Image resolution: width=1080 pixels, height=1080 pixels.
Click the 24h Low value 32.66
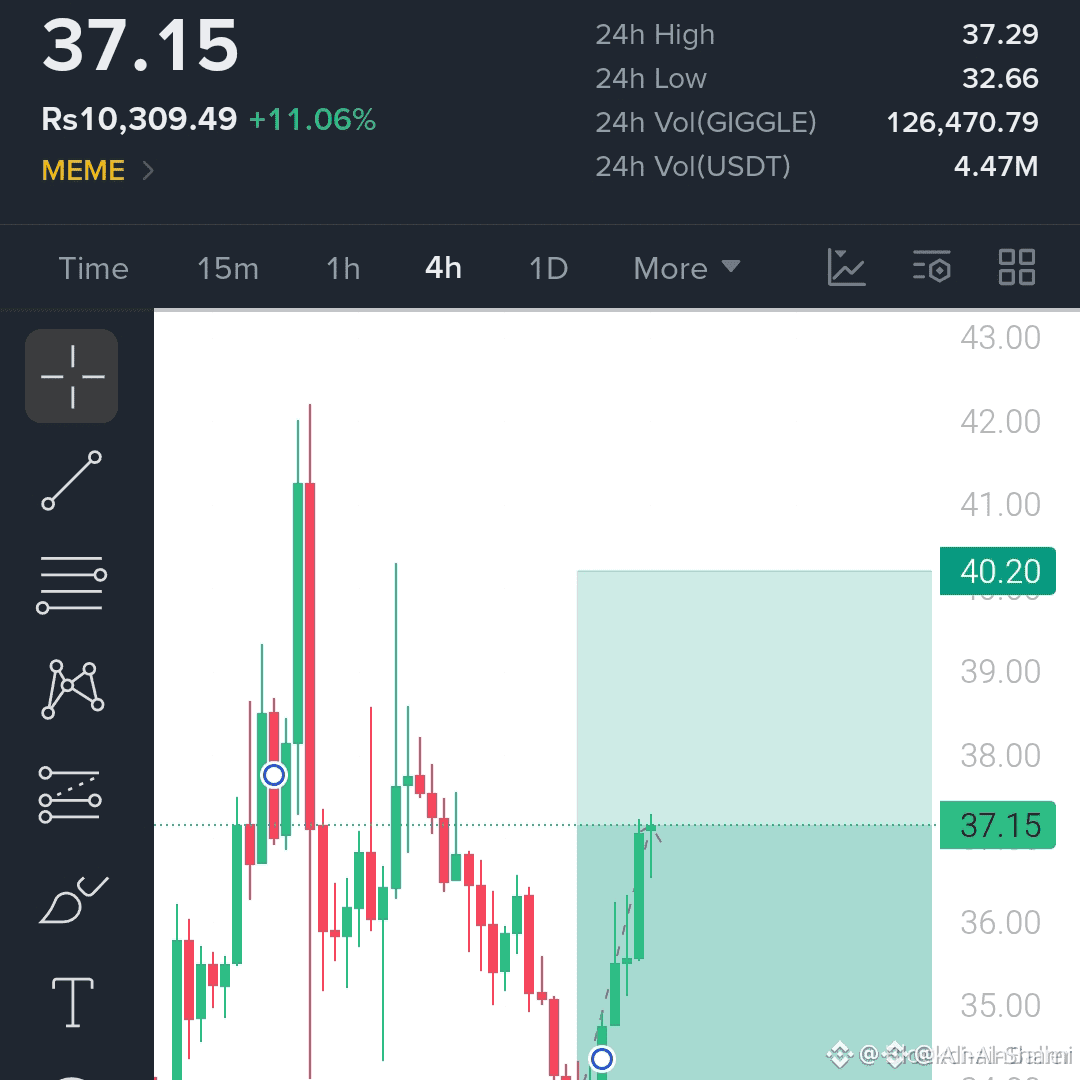pyautogui.click(x=1000, y=79)
